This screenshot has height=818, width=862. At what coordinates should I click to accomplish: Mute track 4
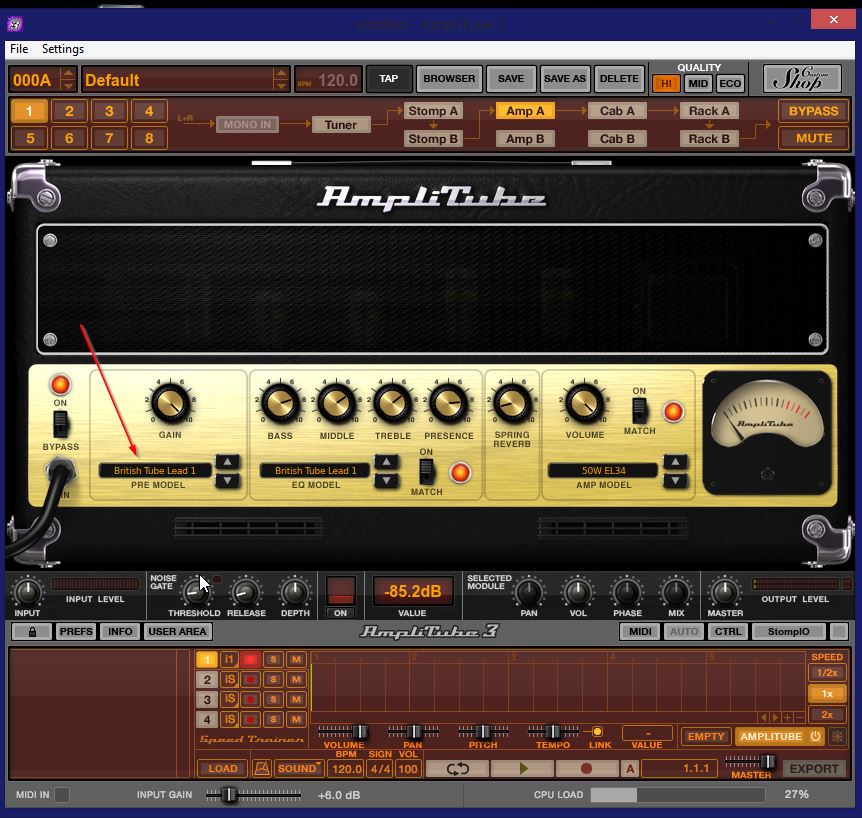click(296, 719)
